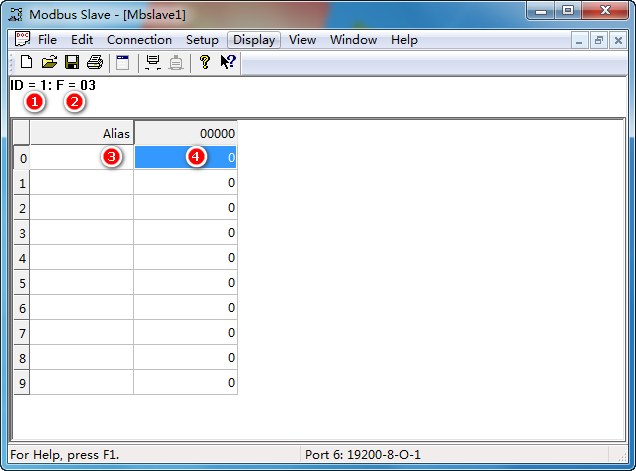Click the slave definition window icon
The height and width of the screenshot is (471, 636).
[122, 62]
